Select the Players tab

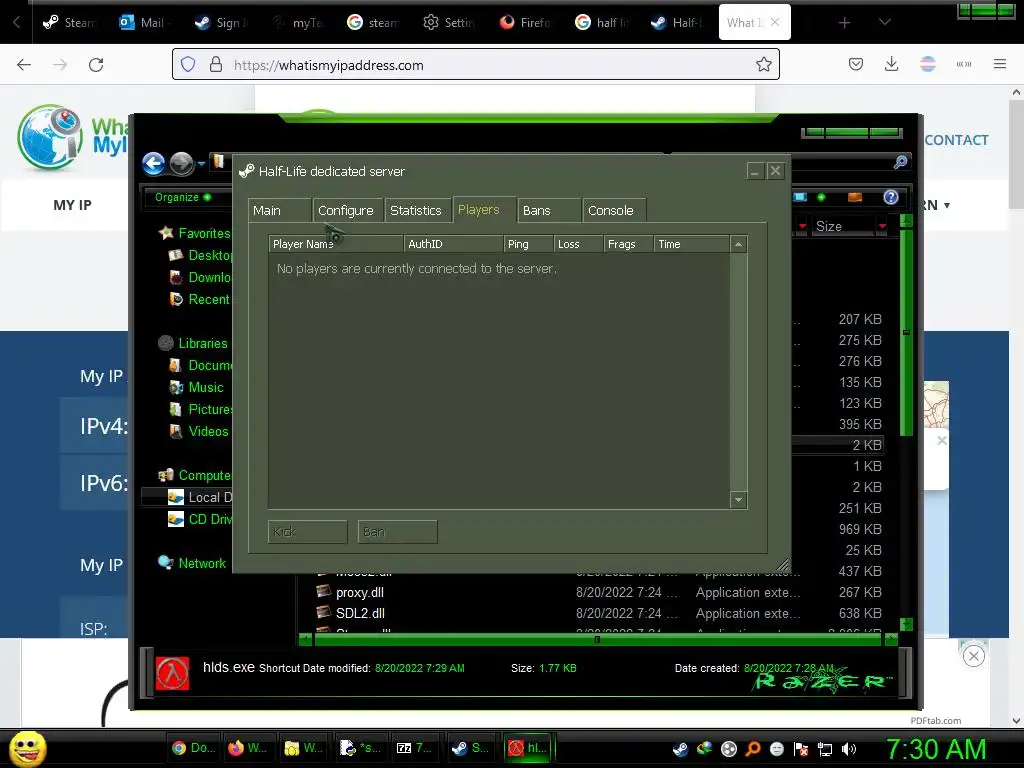click(x=483, y=210)
